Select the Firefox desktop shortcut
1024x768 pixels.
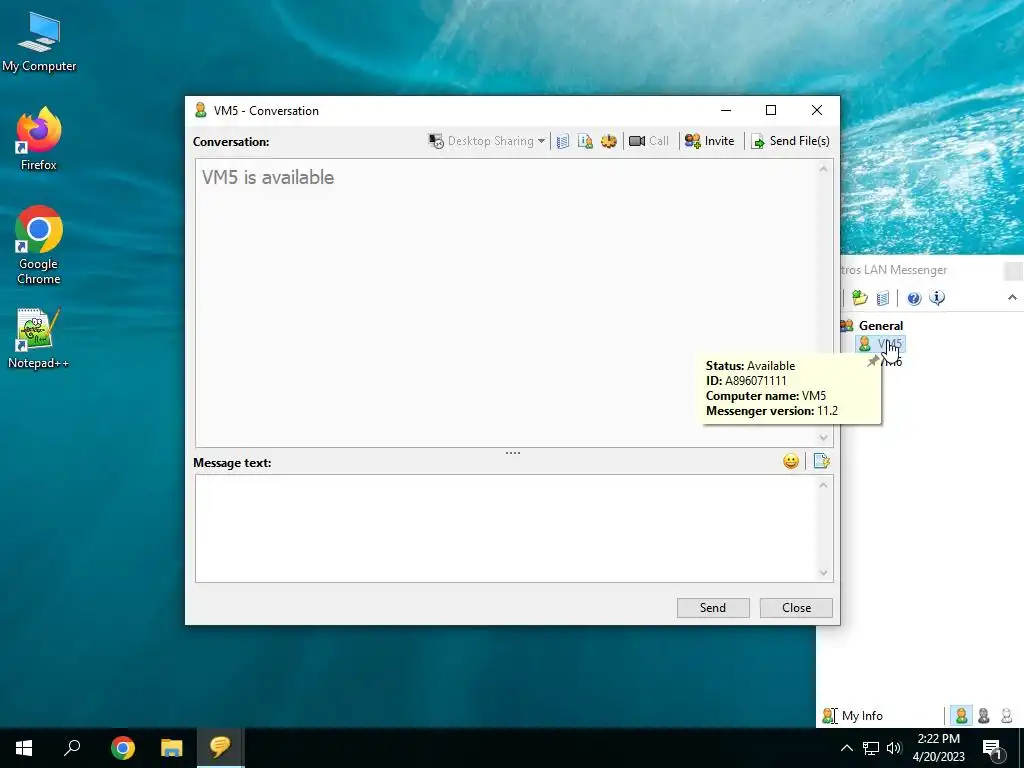coord(39,138)
